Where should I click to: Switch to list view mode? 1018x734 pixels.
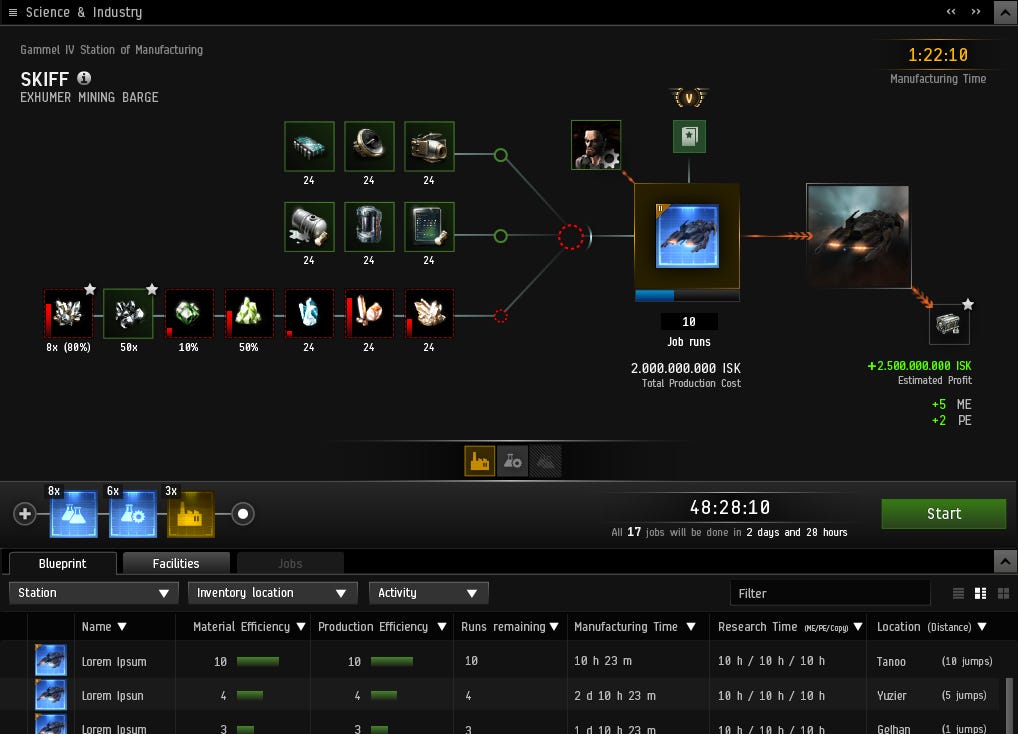958,593
